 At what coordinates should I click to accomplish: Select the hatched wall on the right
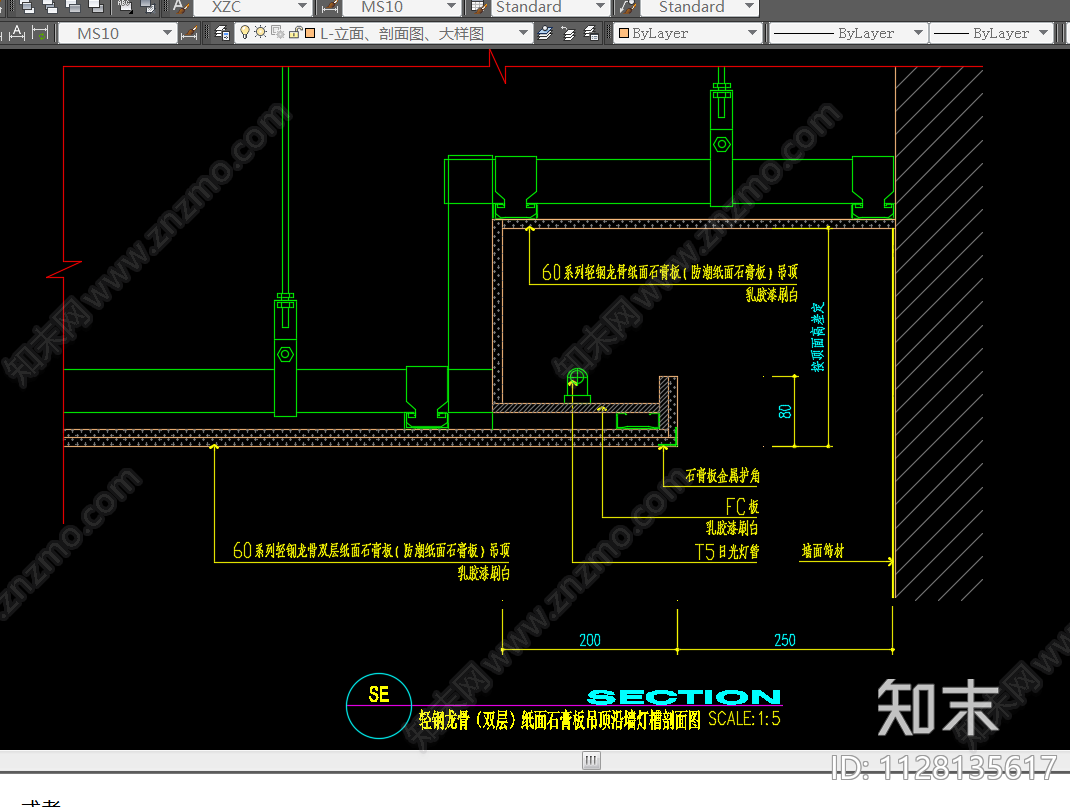click(939, 333)
